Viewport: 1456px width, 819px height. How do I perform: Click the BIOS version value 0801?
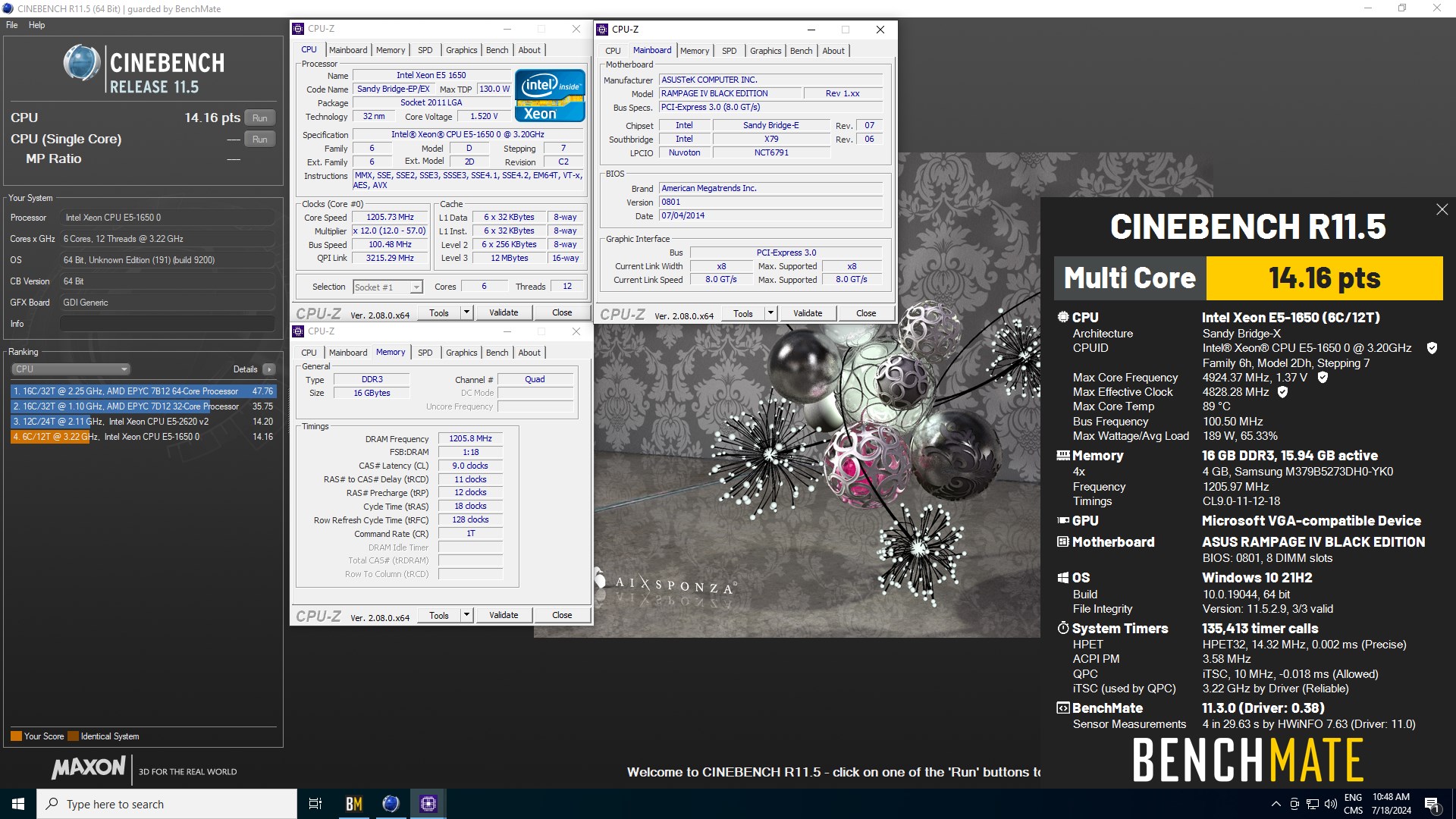(770, 202)
